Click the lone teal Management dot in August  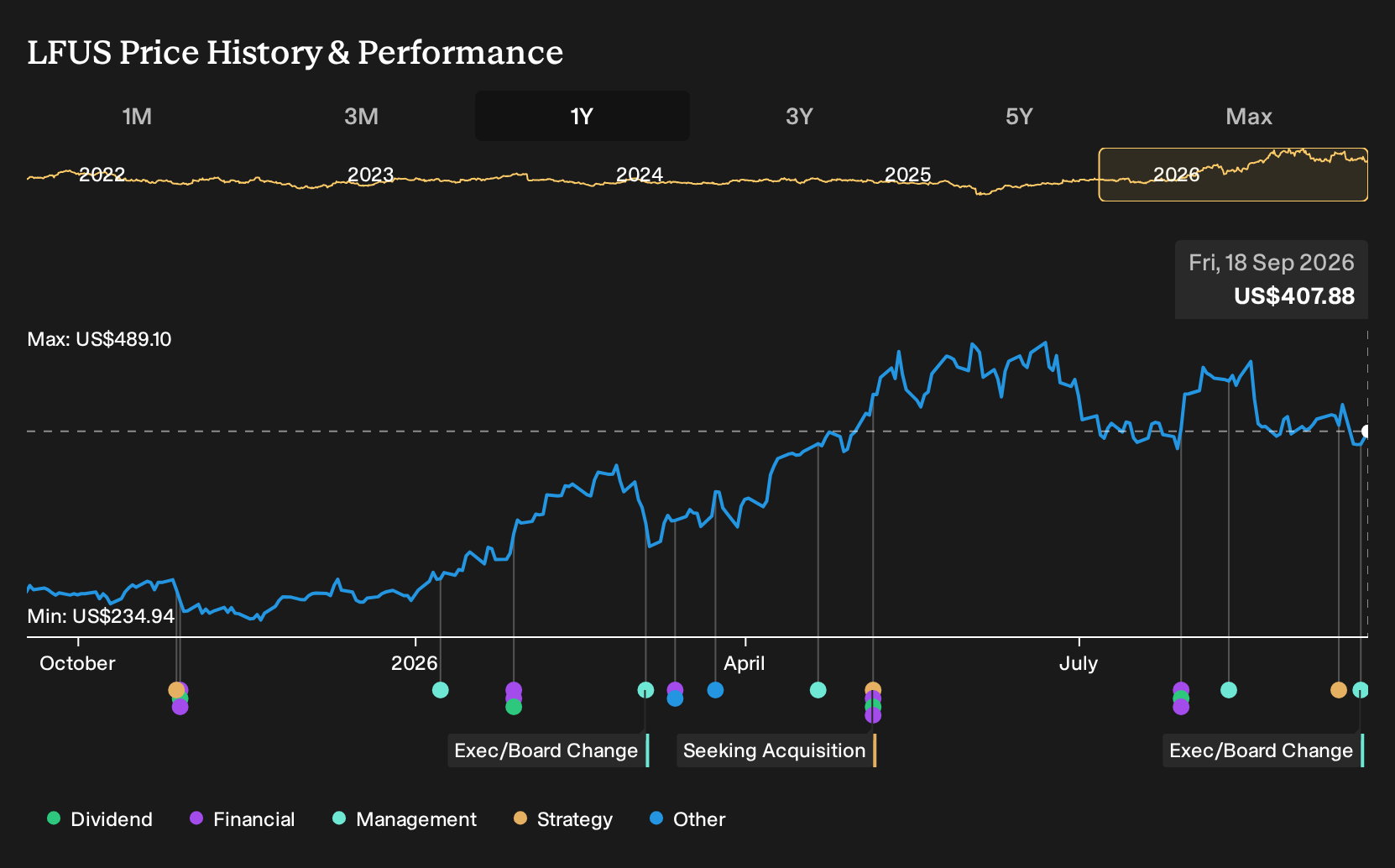[x=1229, y=690]
